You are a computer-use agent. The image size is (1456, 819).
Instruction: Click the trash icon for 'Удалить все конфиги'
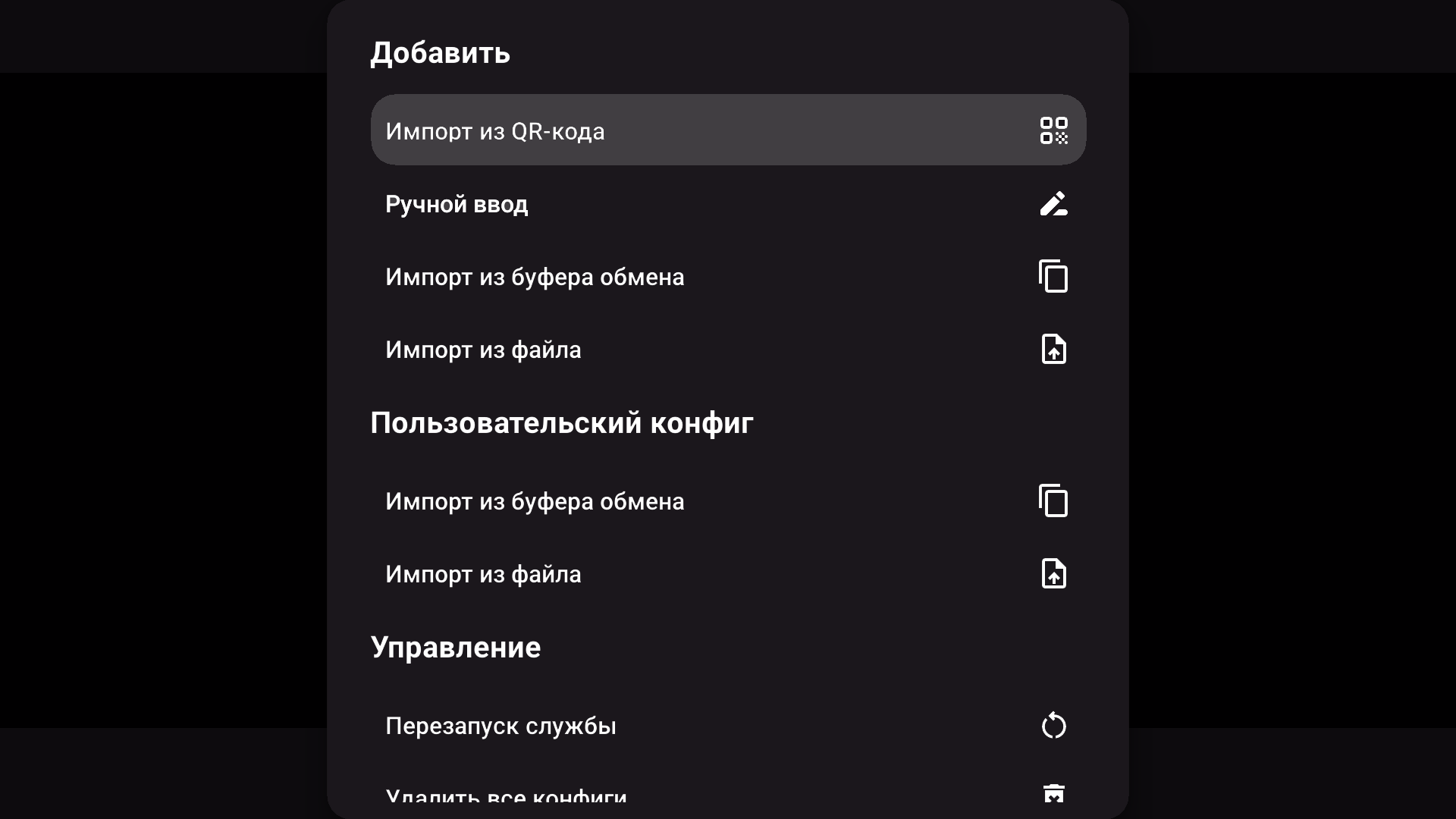(1054, 795)
